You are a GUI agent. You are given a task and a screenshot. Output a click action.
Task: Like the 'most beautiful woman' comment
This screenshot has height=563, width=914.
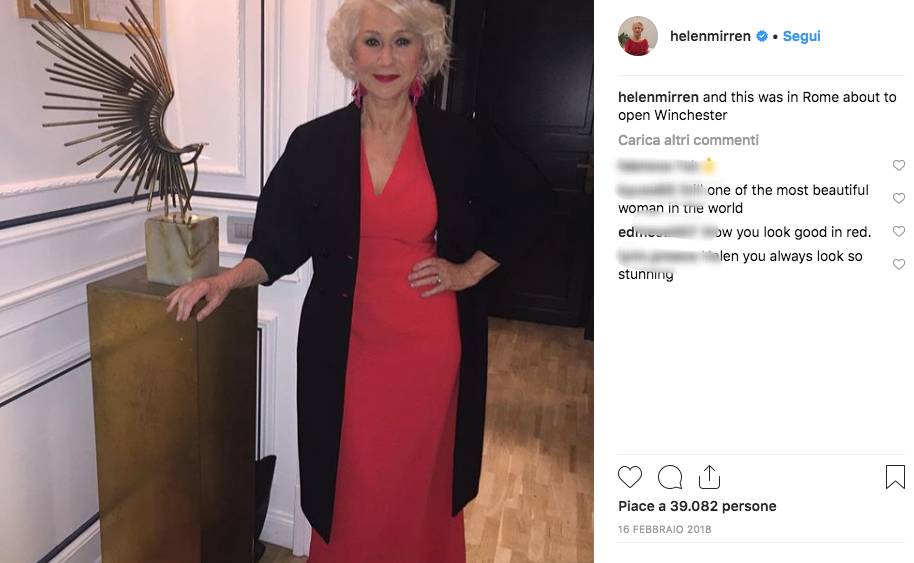click(x=898, y=198)
